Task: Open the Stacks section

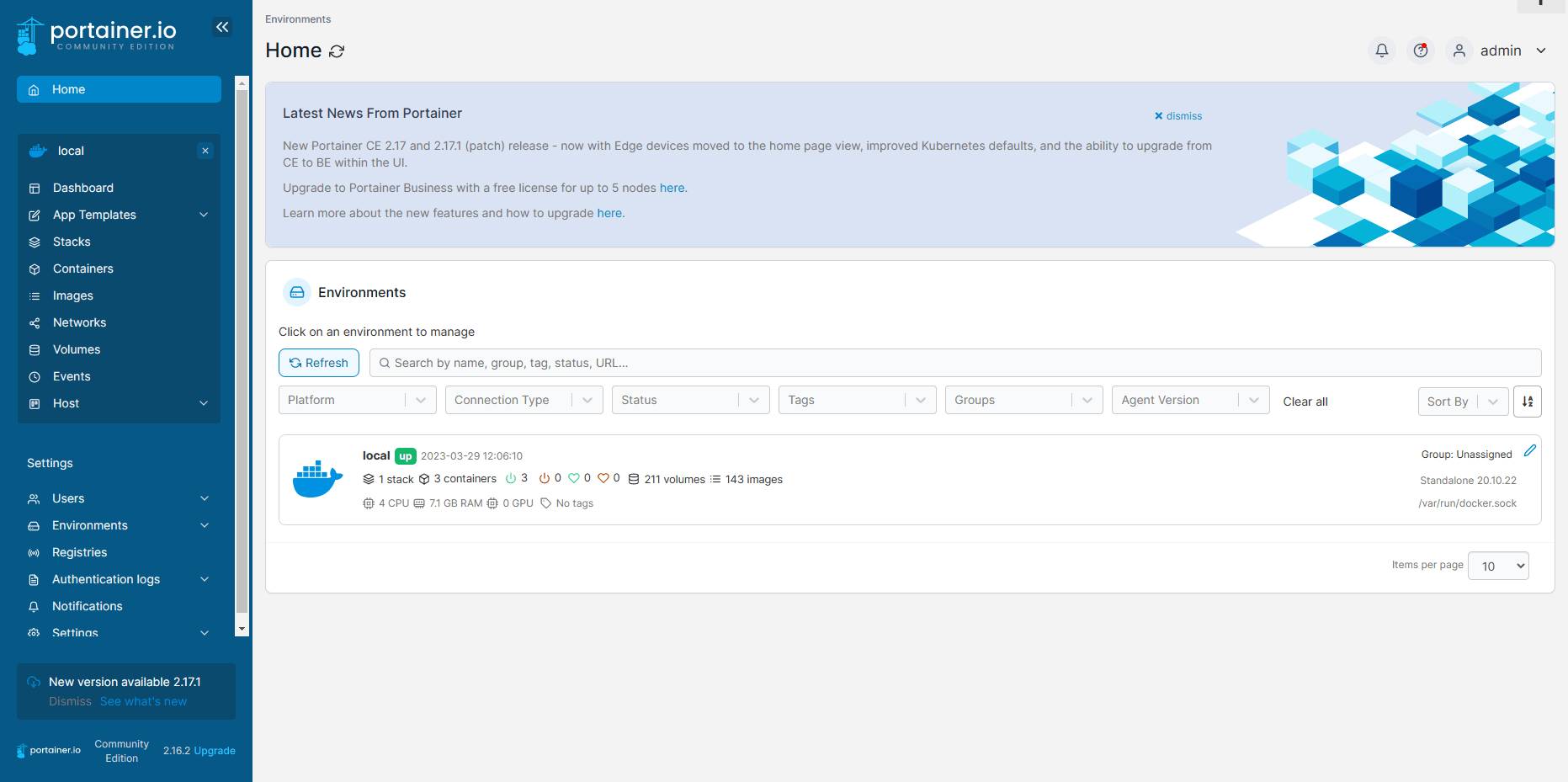Action: click(72, 242)
